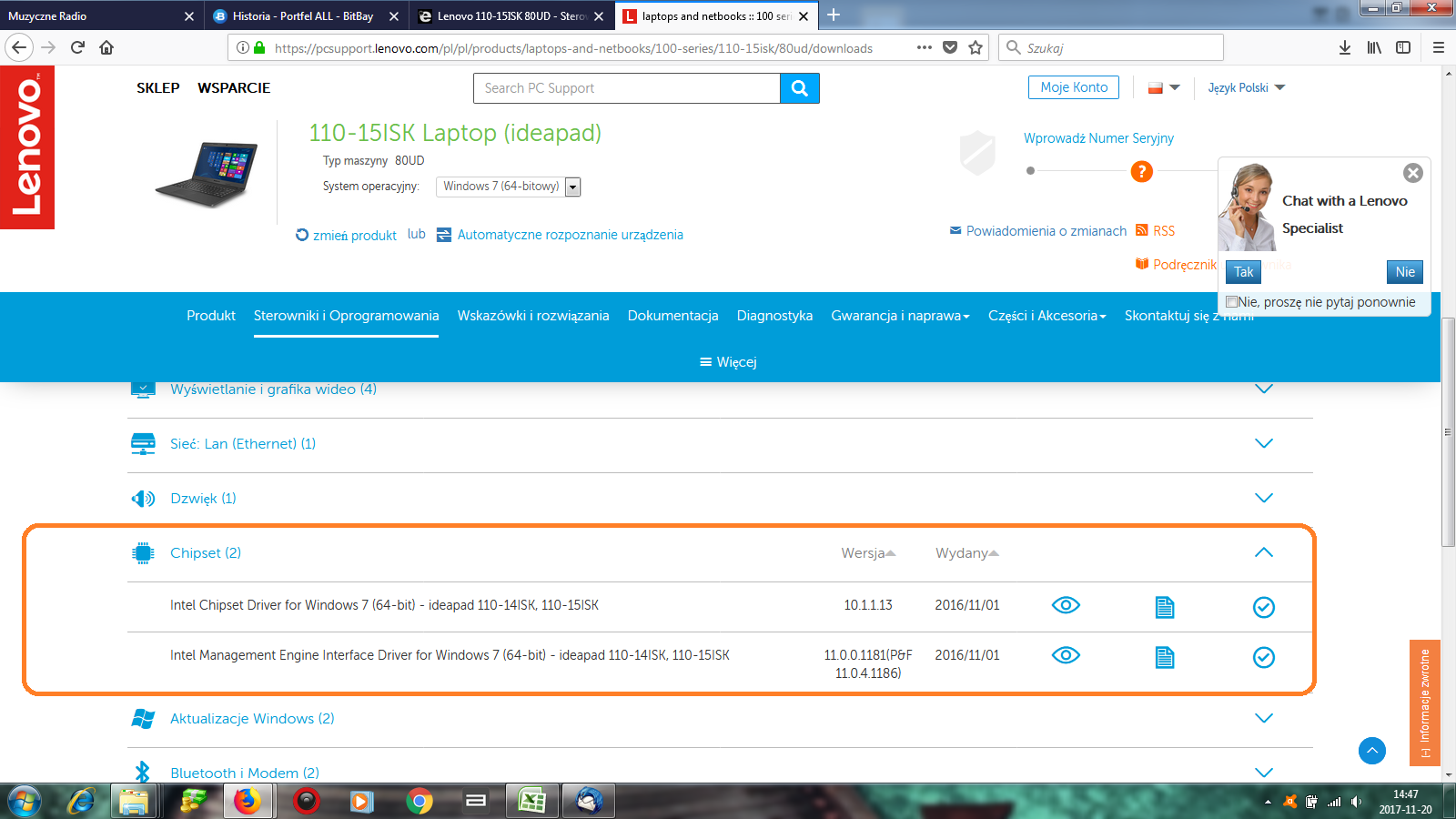Open Firefox home page icon

click(x=106, y=47)
